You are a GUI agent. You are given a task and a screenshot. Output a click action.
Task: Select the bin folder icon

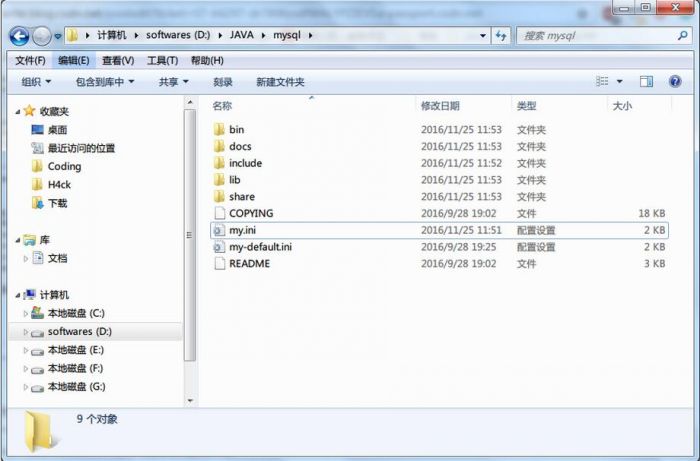(219, 129)
